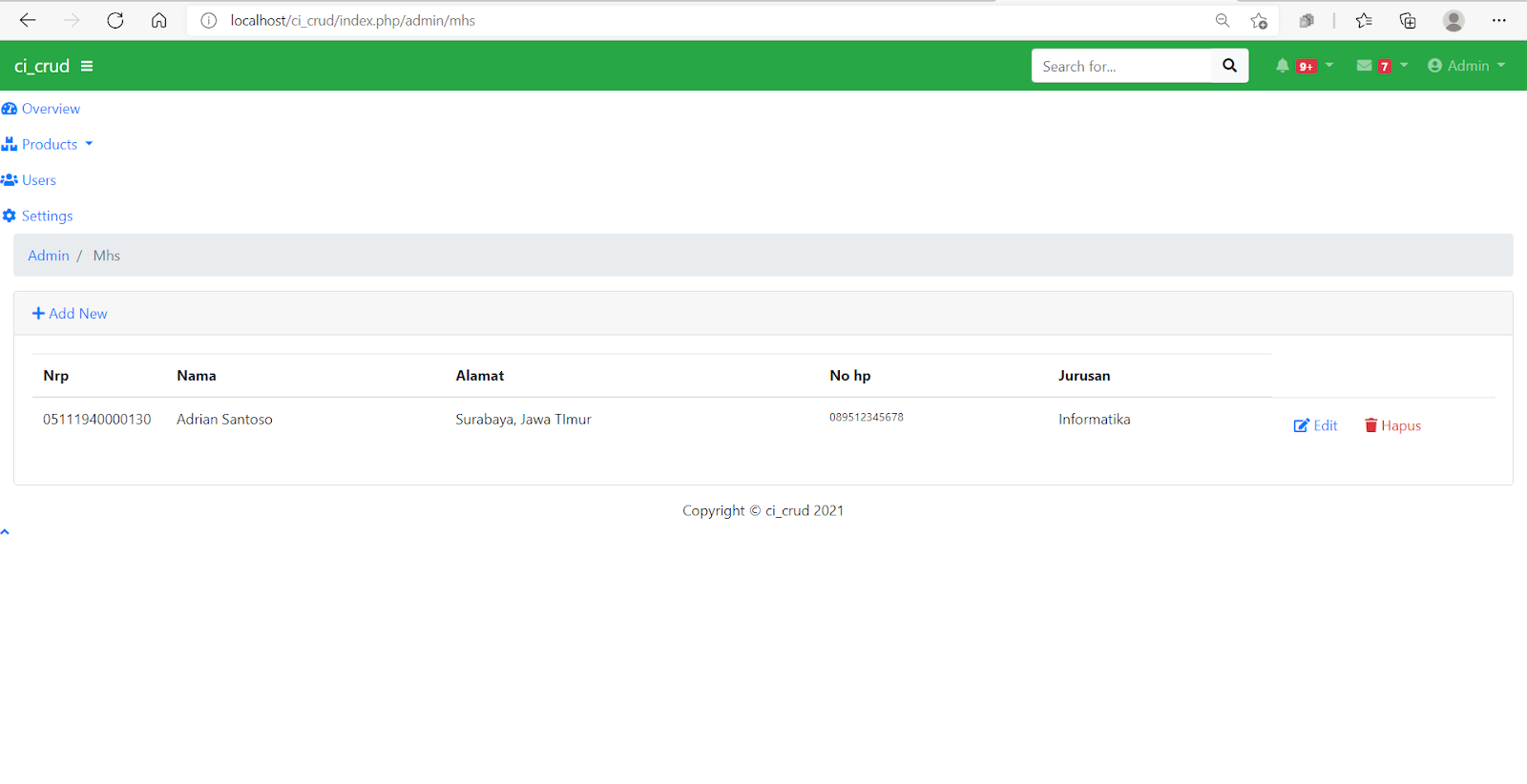Click the 9+ notification badge
Viewport: 1527px width, 784px height.
click(x=1307, y=67)
